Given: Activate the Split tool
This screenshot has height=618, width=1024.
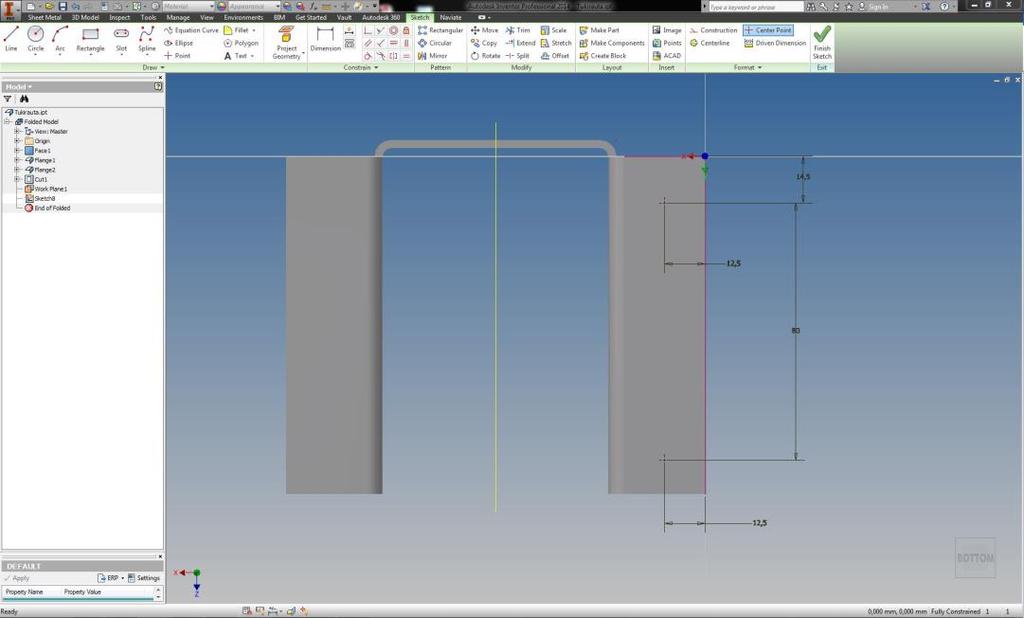Looking at the screenshot, I should click(517, 56).
